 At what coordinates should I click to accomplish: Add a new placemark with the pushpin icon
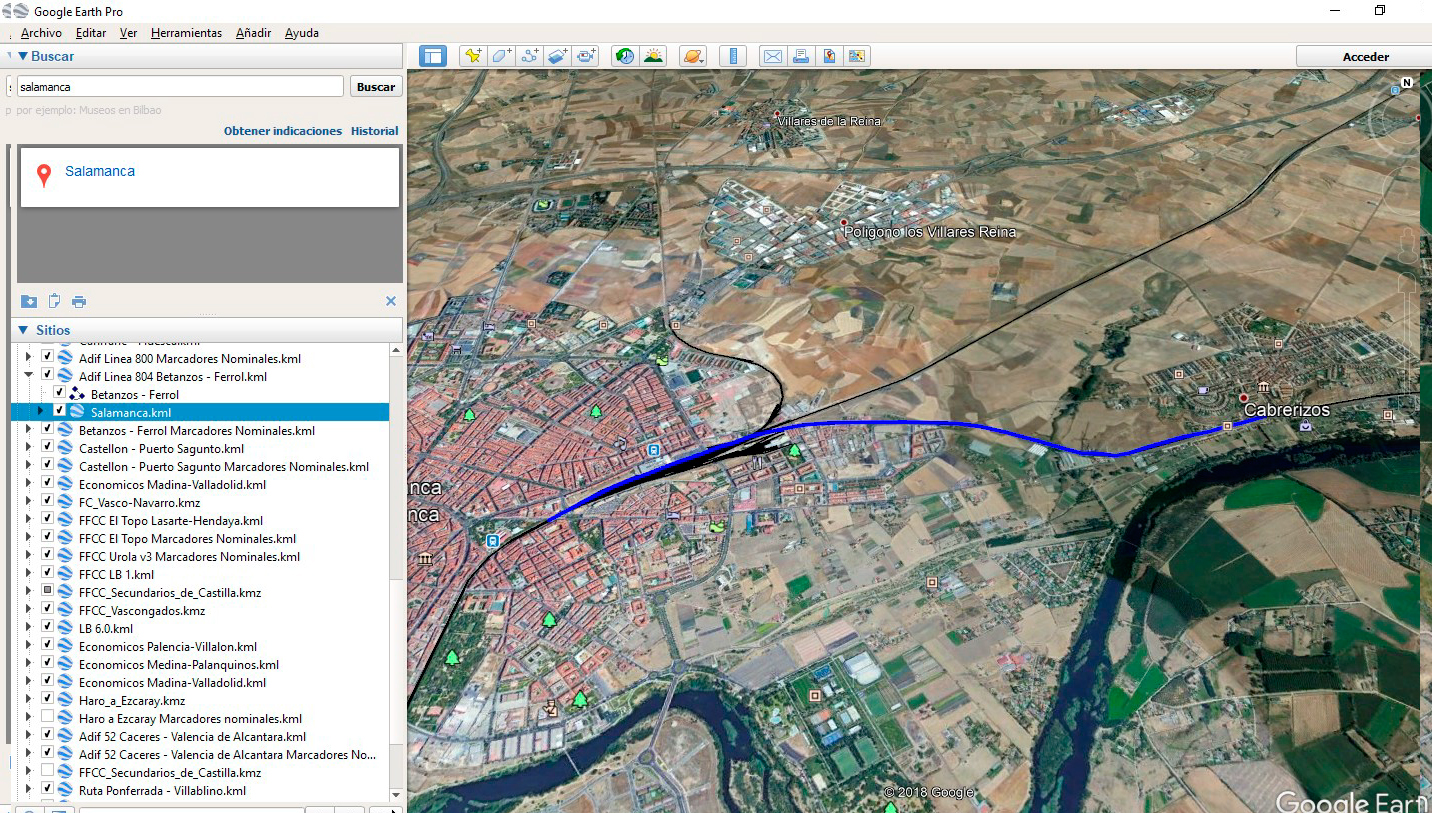click(x=473, y=56)
